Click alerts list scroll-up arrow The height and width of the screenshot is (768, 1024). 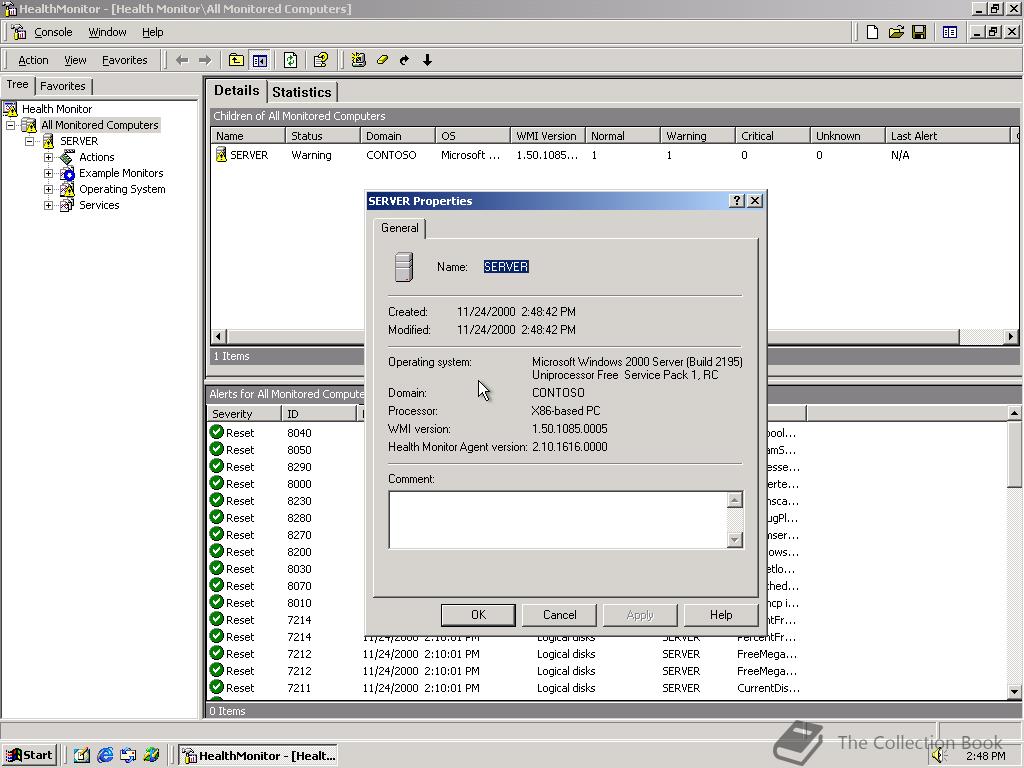(1014, 413)
